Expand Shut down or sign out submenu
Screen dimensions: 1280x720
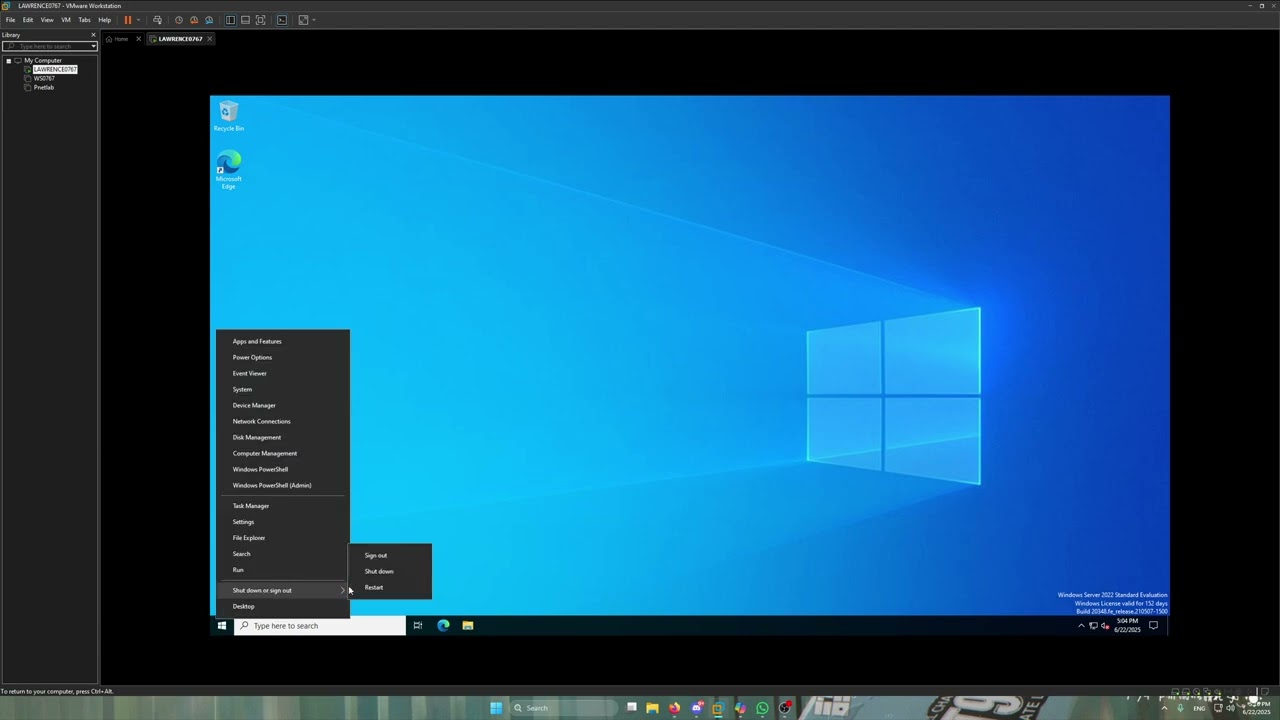coord(283,590)
